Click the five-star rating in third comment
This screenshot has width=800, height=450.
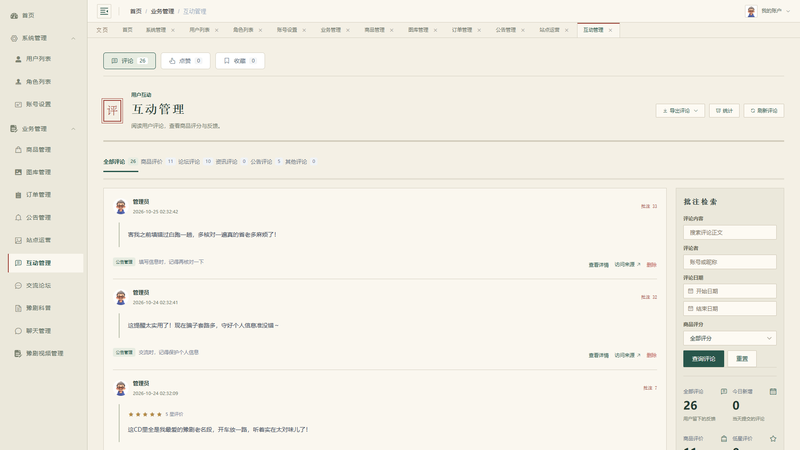145,414
